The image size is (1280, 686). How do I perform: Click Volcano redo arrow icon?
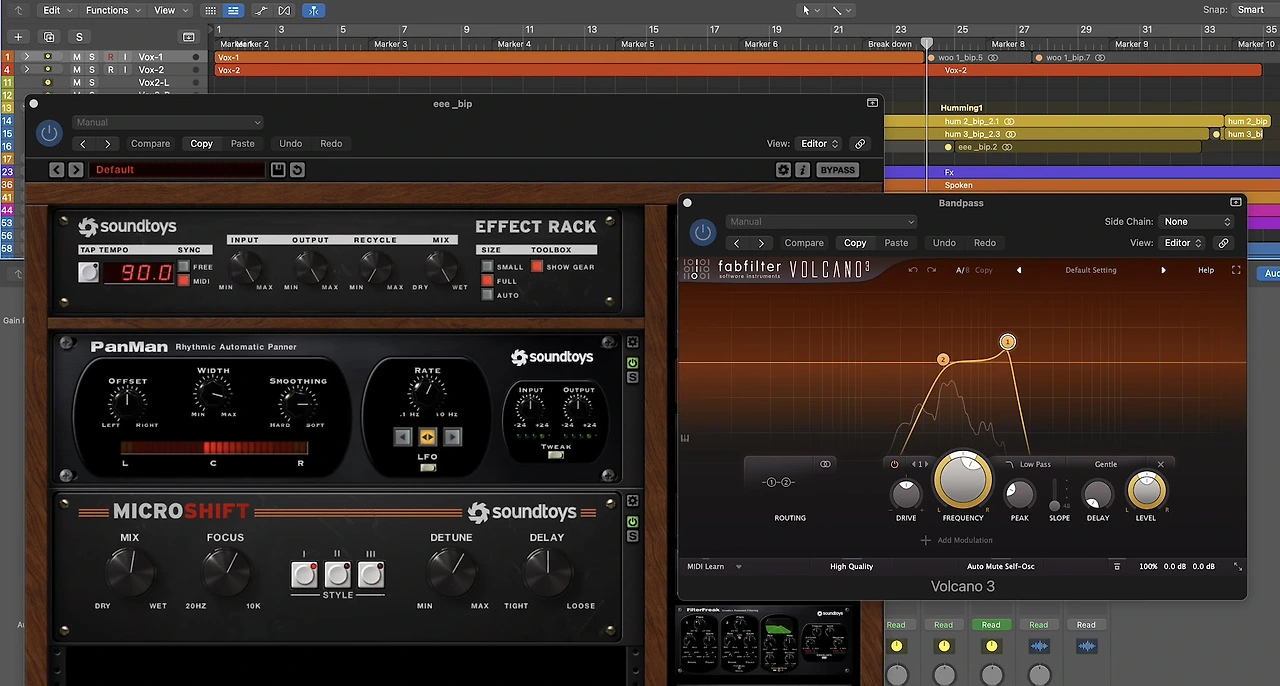(x=931, y=270)
